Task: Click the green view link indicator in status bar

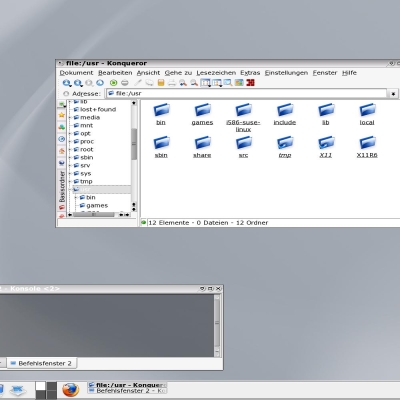Action: pos(144,222)
